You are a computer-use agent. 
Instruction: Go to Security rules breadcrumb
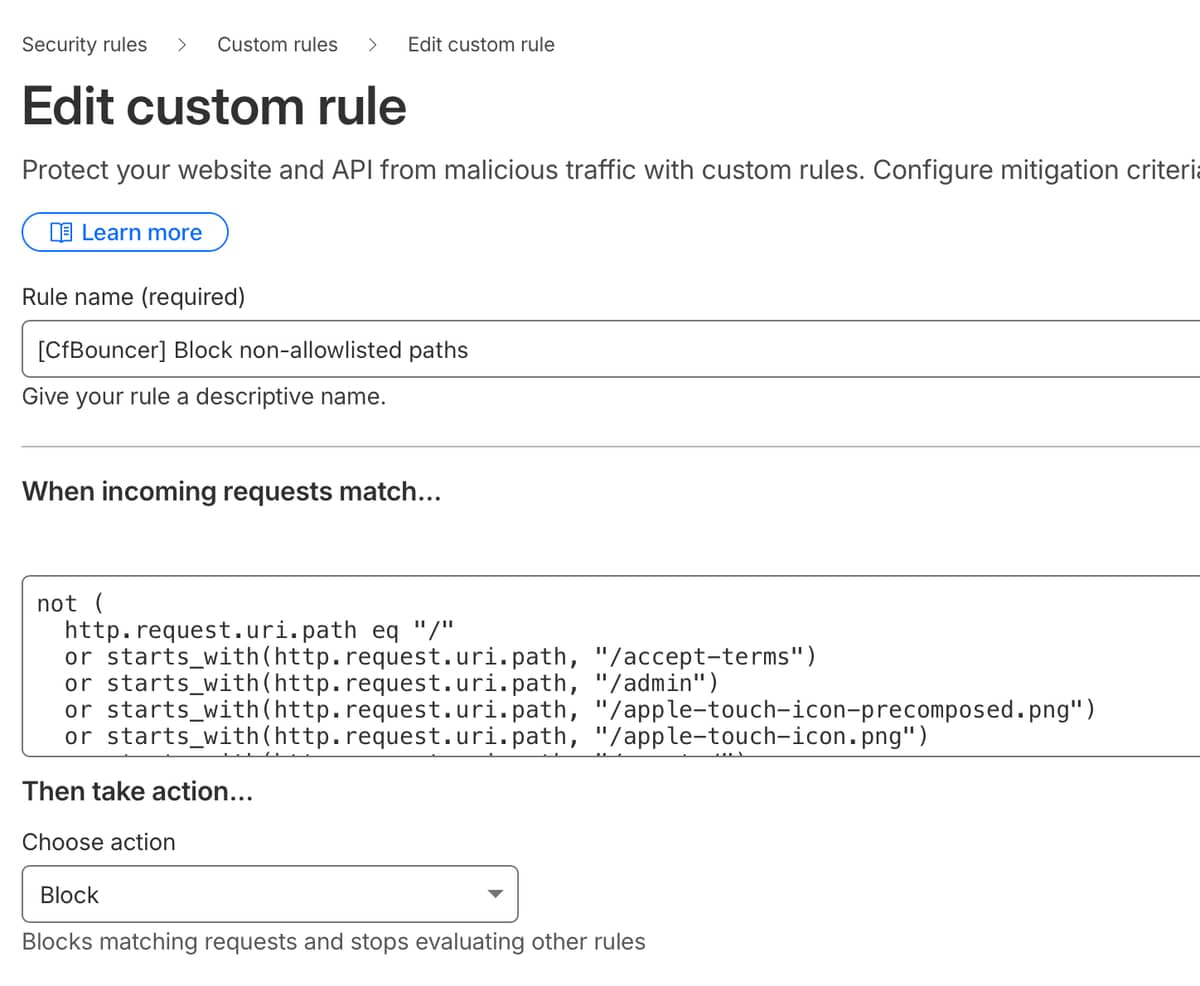tap(84, 45)
